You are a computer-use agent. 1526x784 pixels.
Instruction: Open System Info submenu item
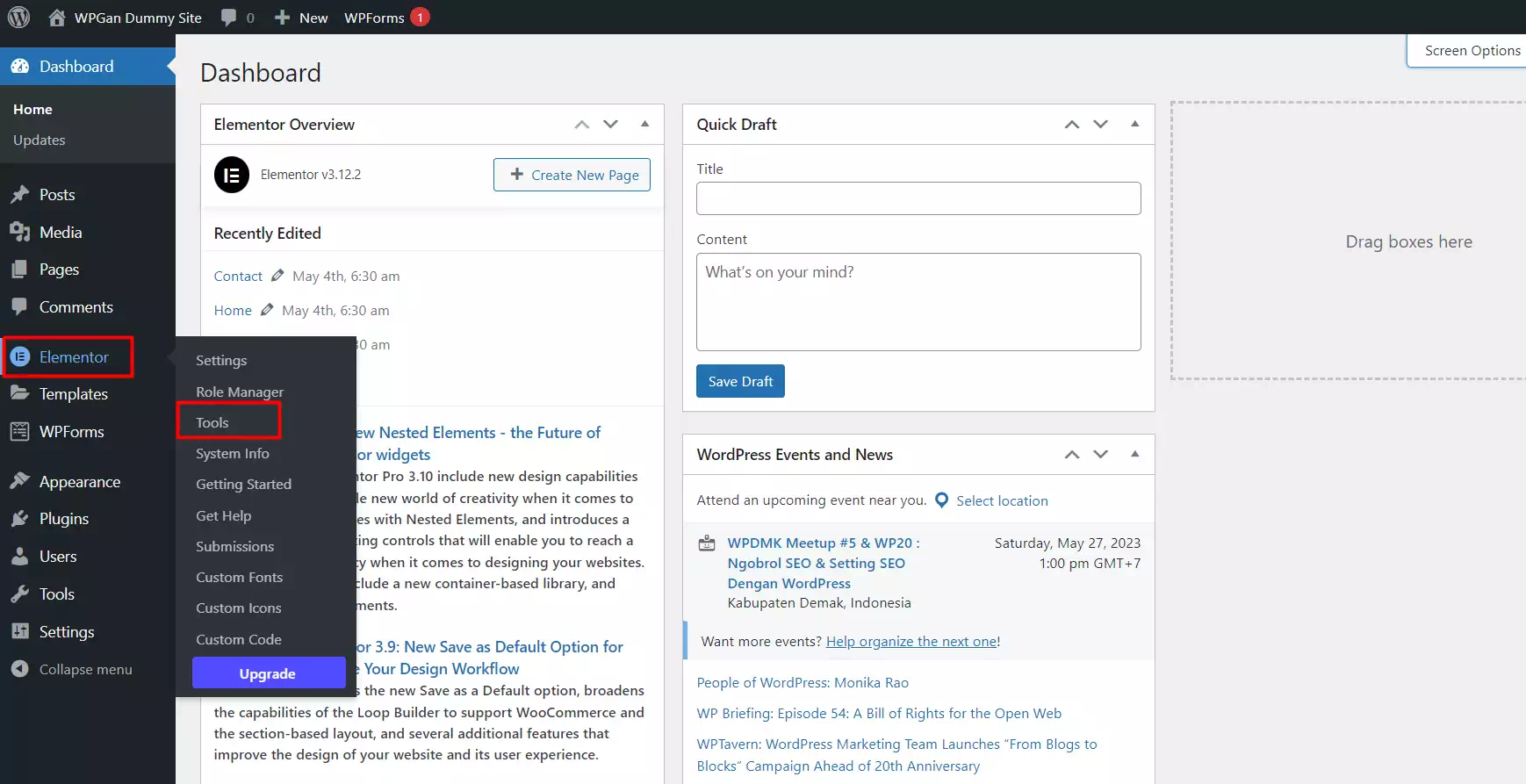233,454
